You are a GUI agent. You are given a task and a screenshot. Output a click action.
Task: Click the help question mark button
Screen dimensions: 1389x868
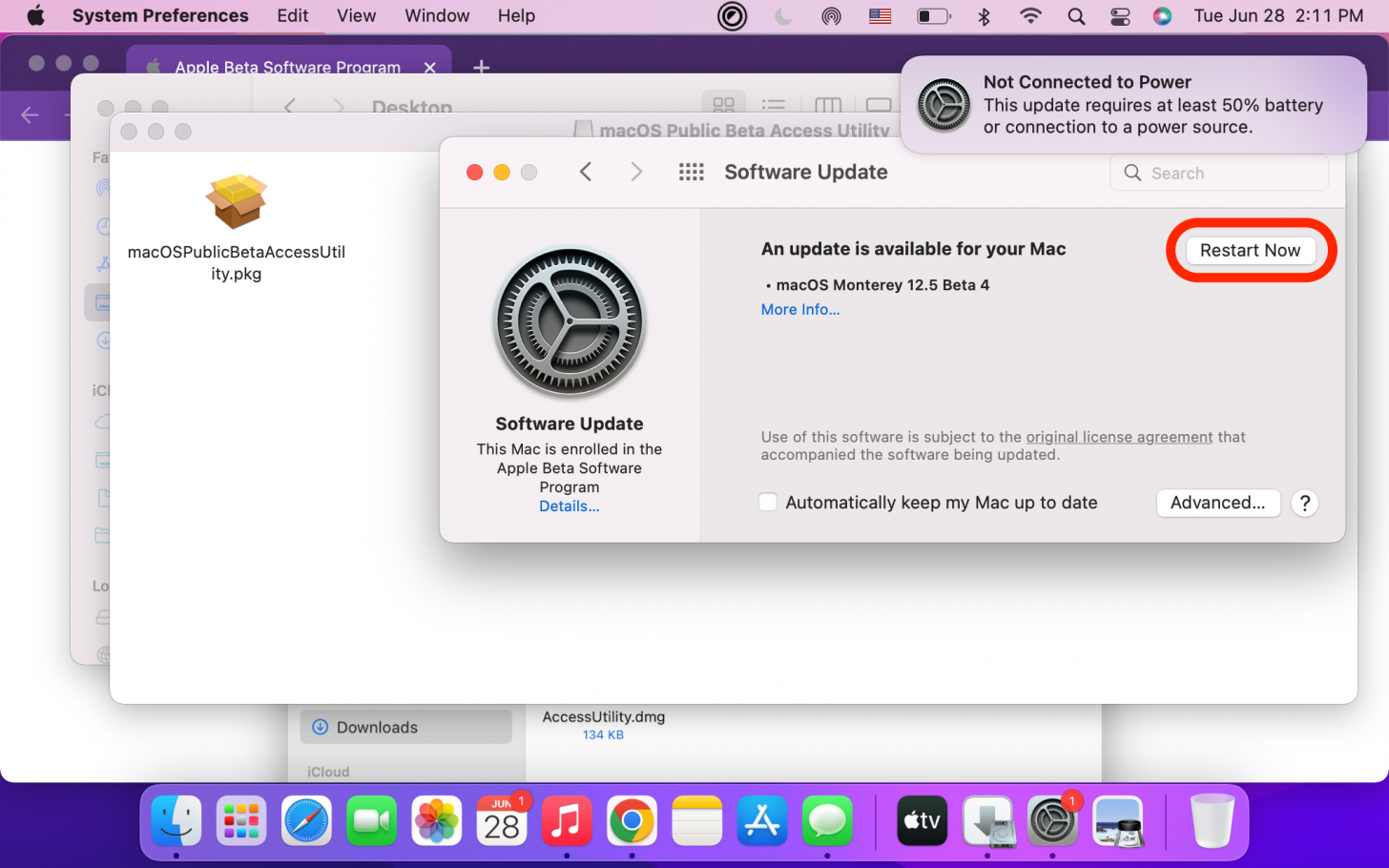(x=1305, y=503)
